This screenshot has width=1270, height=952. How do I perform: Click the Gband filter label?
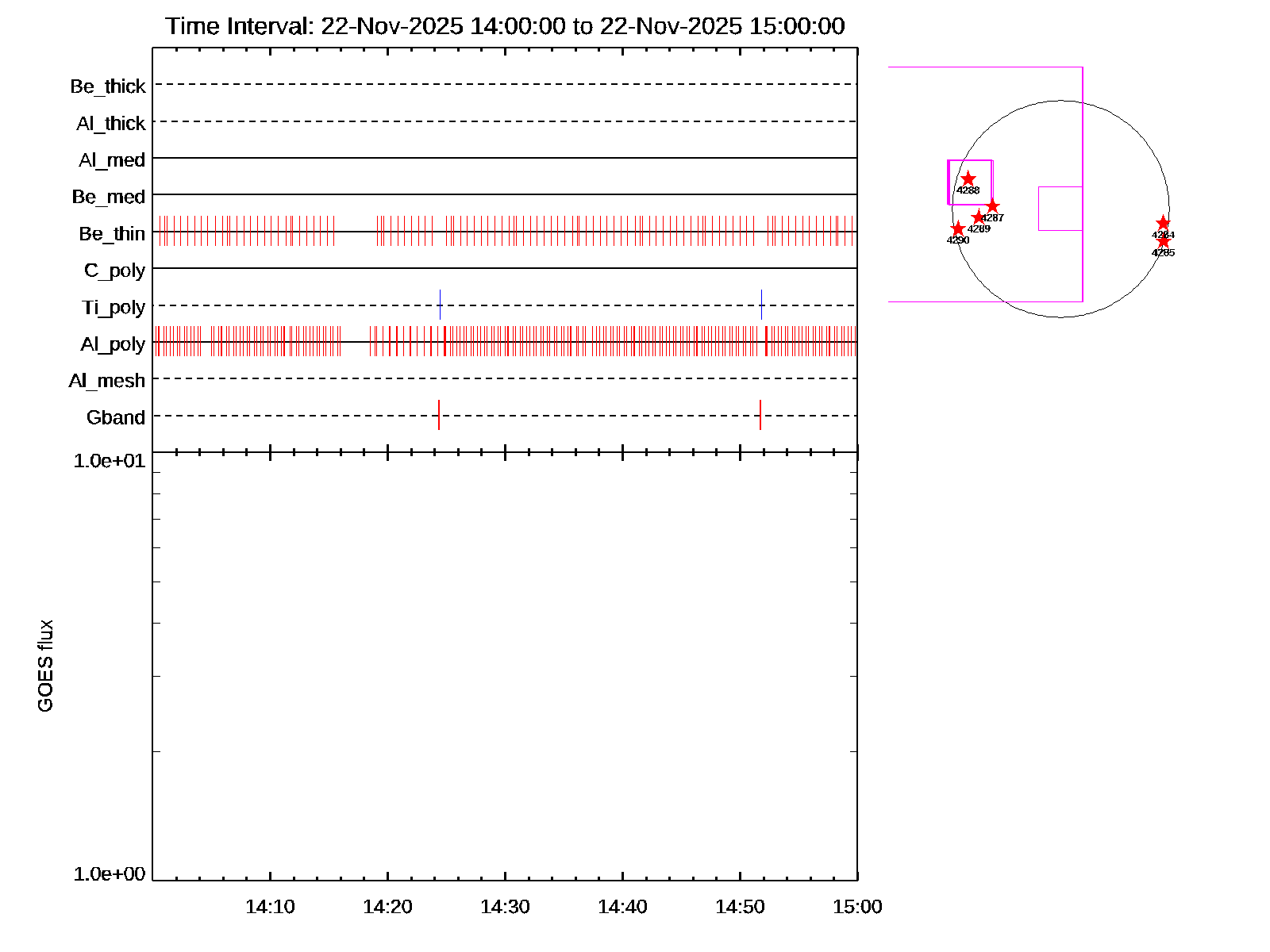[116, 417]
